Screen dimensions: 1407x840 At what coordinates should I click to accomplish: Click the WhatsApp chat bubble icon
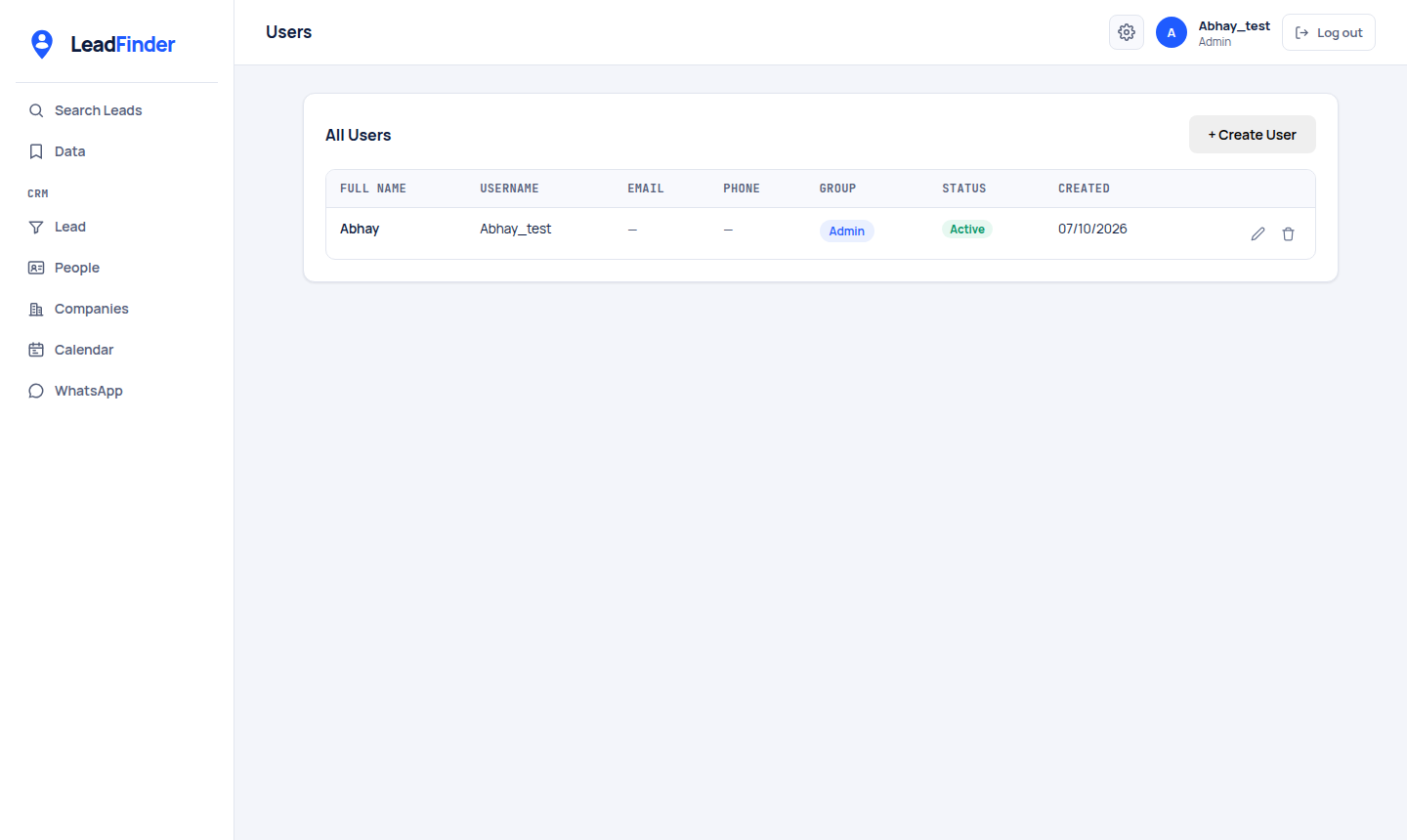click(x=36, y=391)
